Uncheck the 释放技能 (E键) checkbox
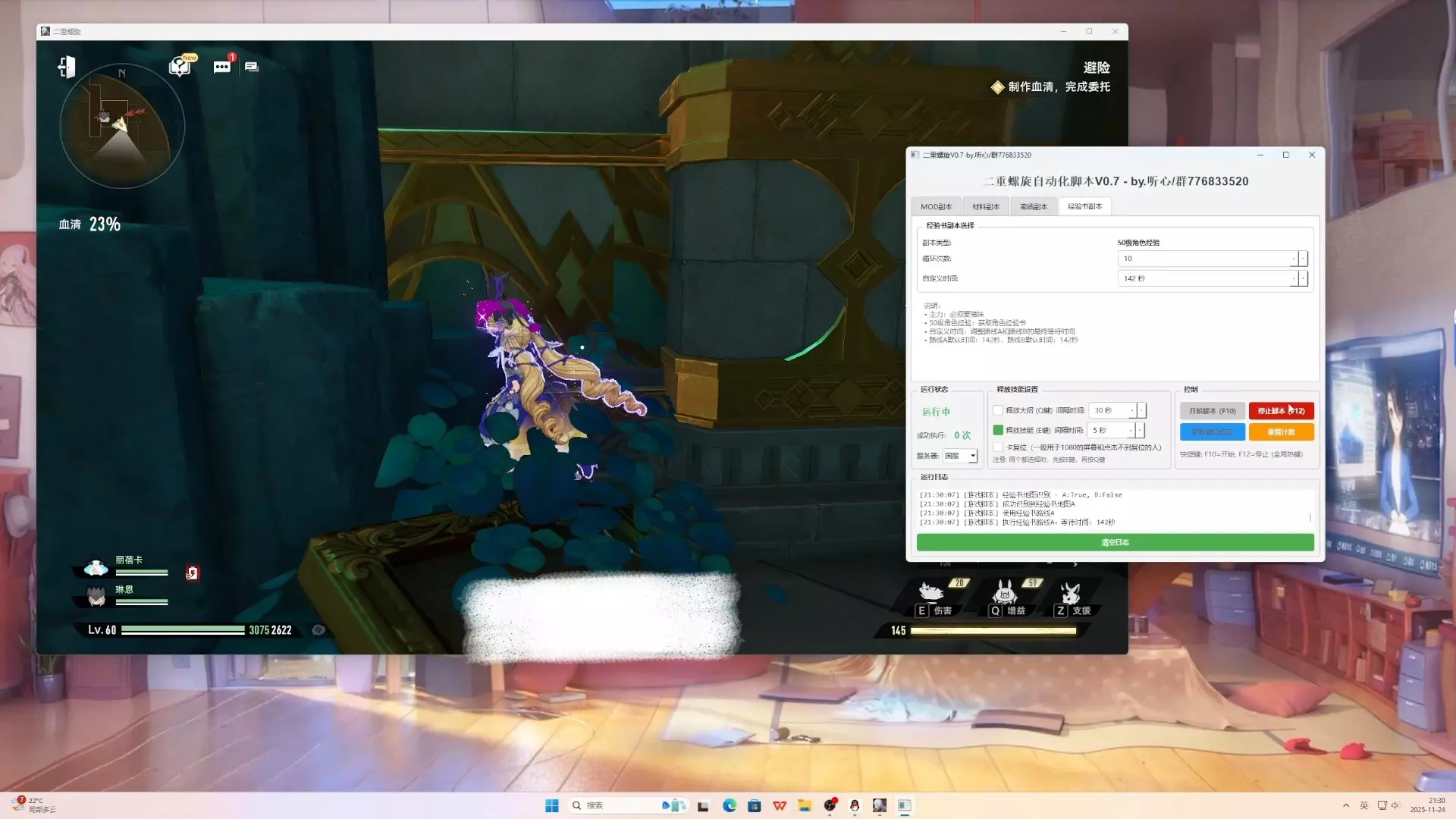 click(998, 430)
